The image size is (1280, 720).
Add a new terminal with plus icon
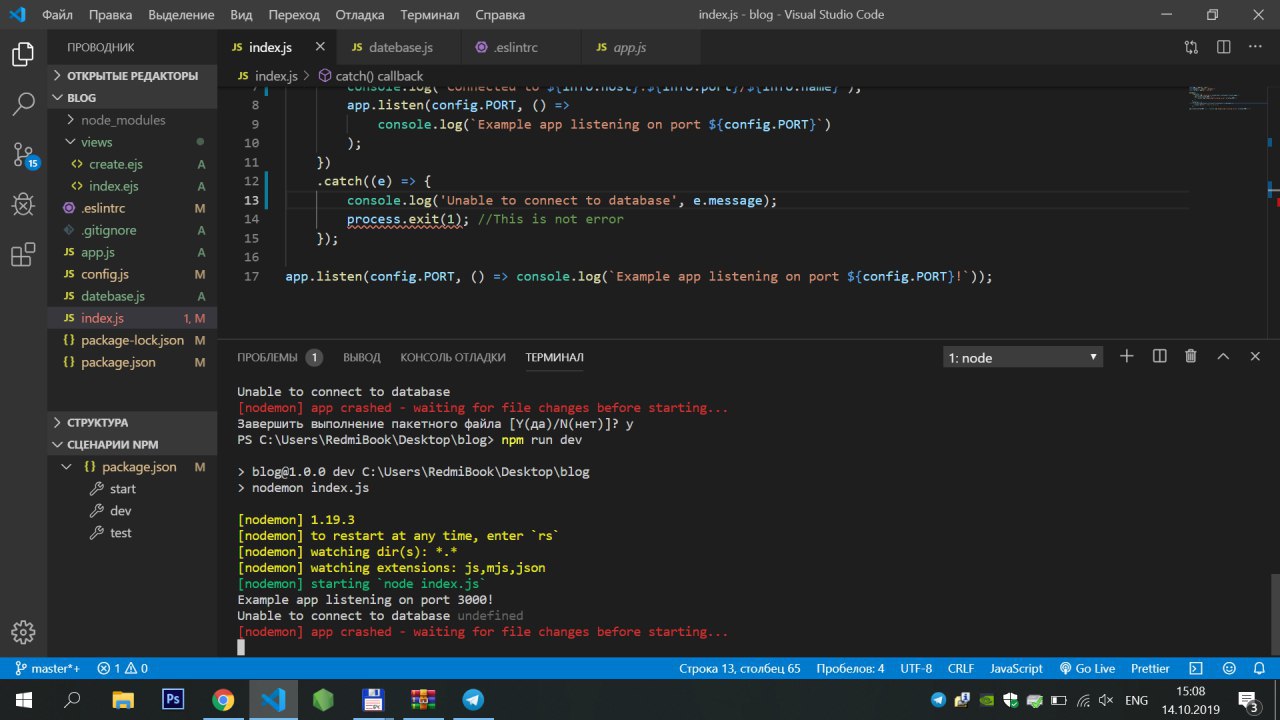pyautogui.click(x=1126, y=356)
